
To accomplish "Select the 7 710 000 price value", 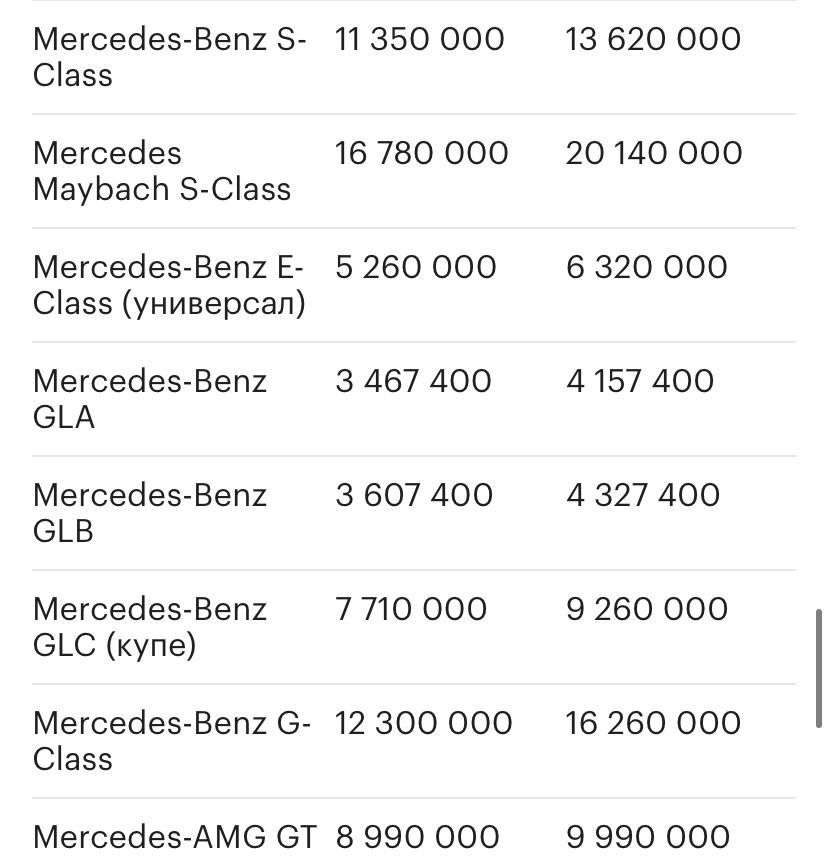I will pos(410,609).
